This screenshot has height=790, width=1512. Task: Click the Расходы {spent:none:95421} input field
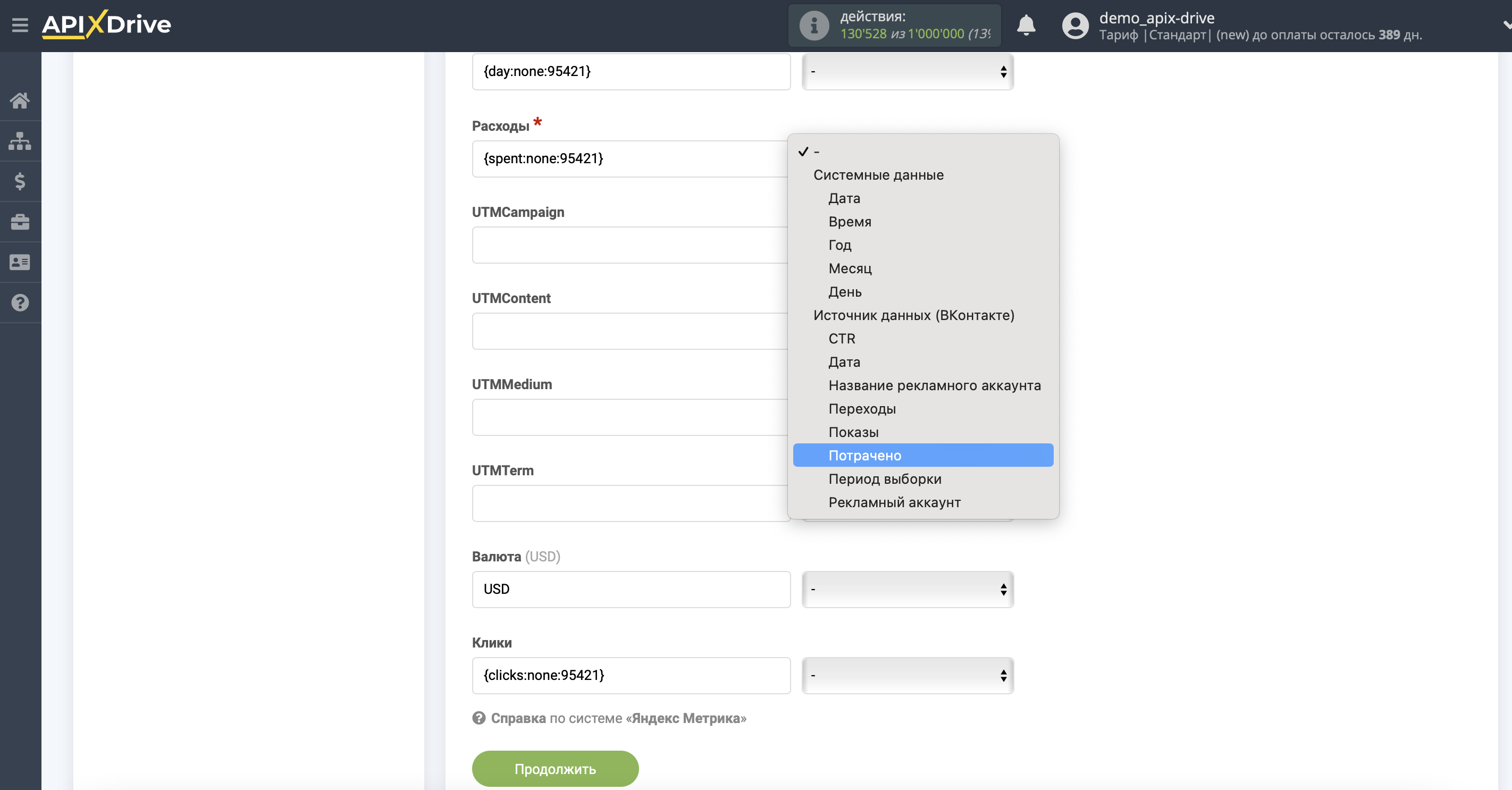[x=631, y=158]
